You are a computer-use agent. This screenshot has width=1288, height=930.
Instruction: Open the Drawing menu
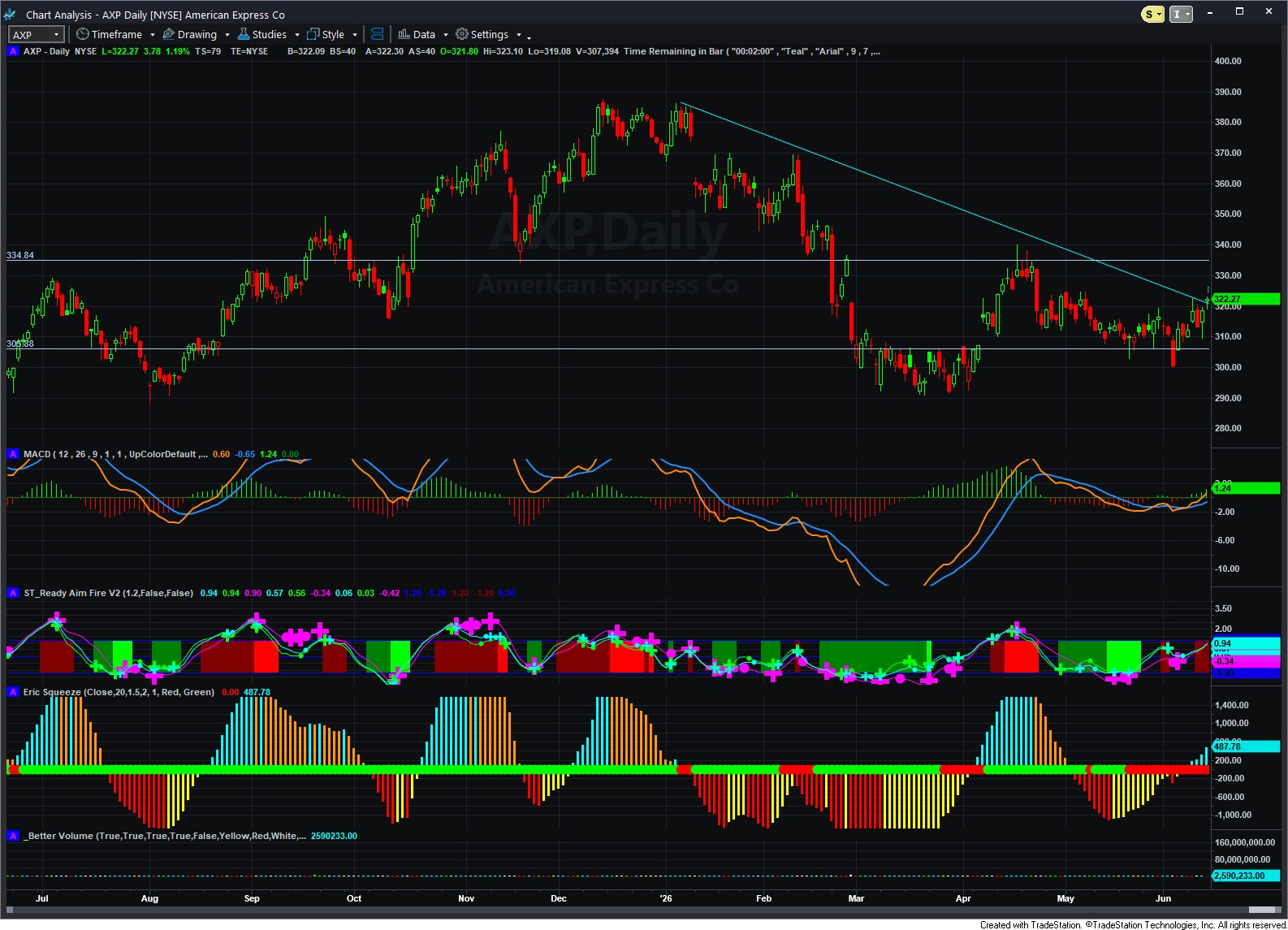click(x=197, y=34)
